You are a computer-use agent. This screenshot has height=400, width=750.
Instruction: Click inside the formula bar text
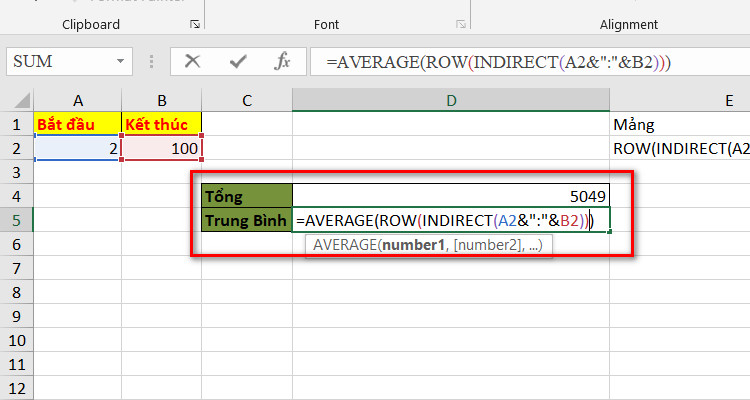click(x=498, y=62)
